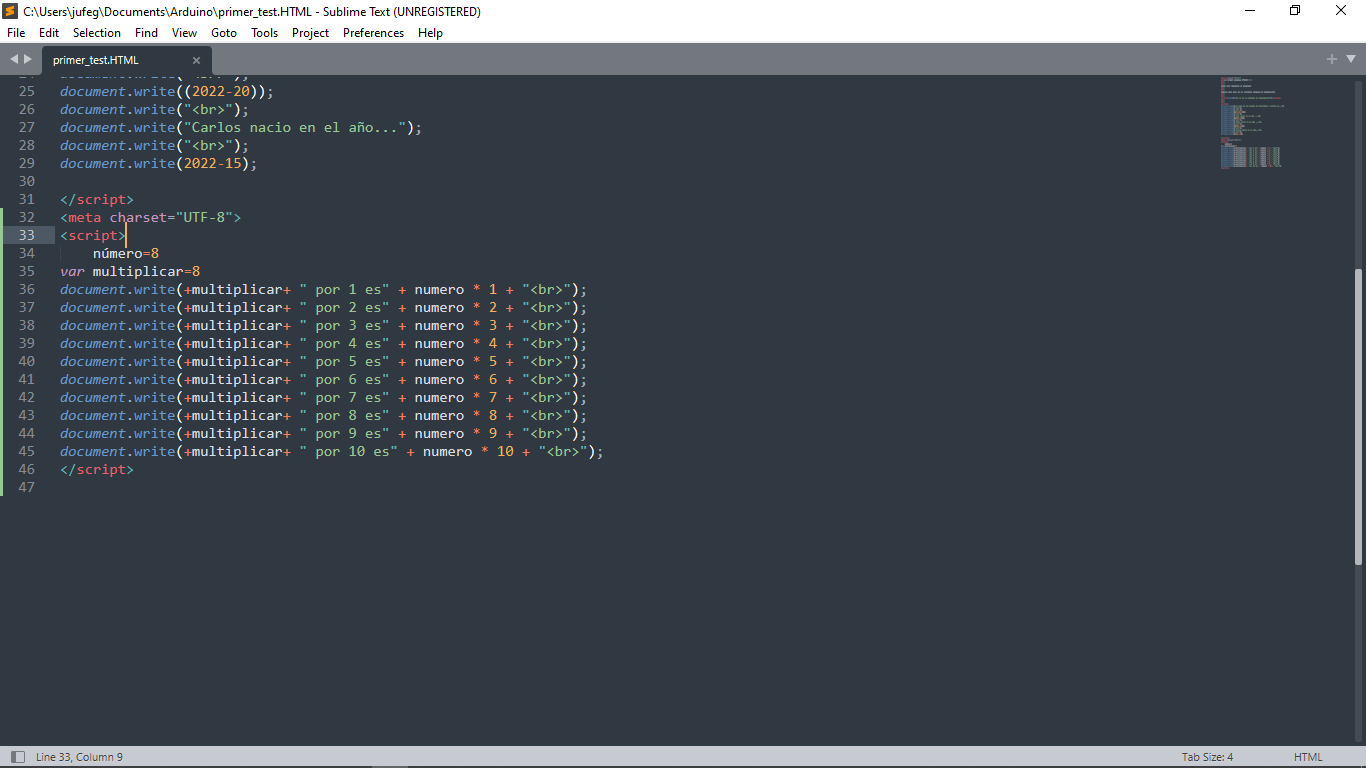Click the 'por 10 es' line of code
This screenshot has width=1366, height=768.
pyautogui.click(x=332, y=451)
